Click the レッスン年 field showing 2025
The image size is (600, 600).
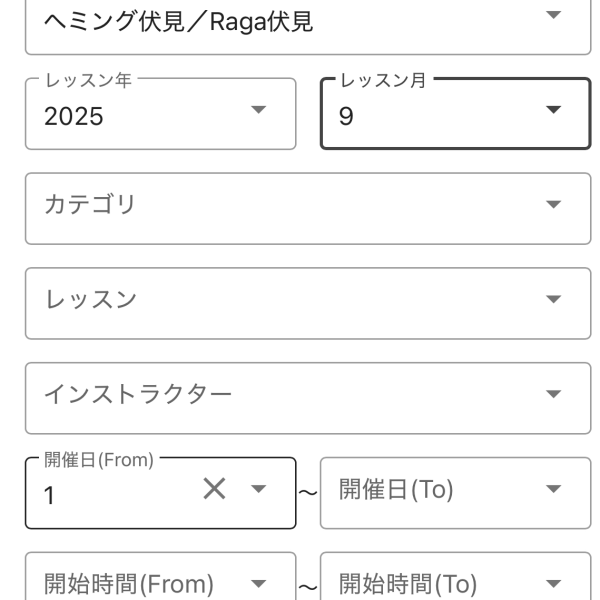tap(130, 116)
